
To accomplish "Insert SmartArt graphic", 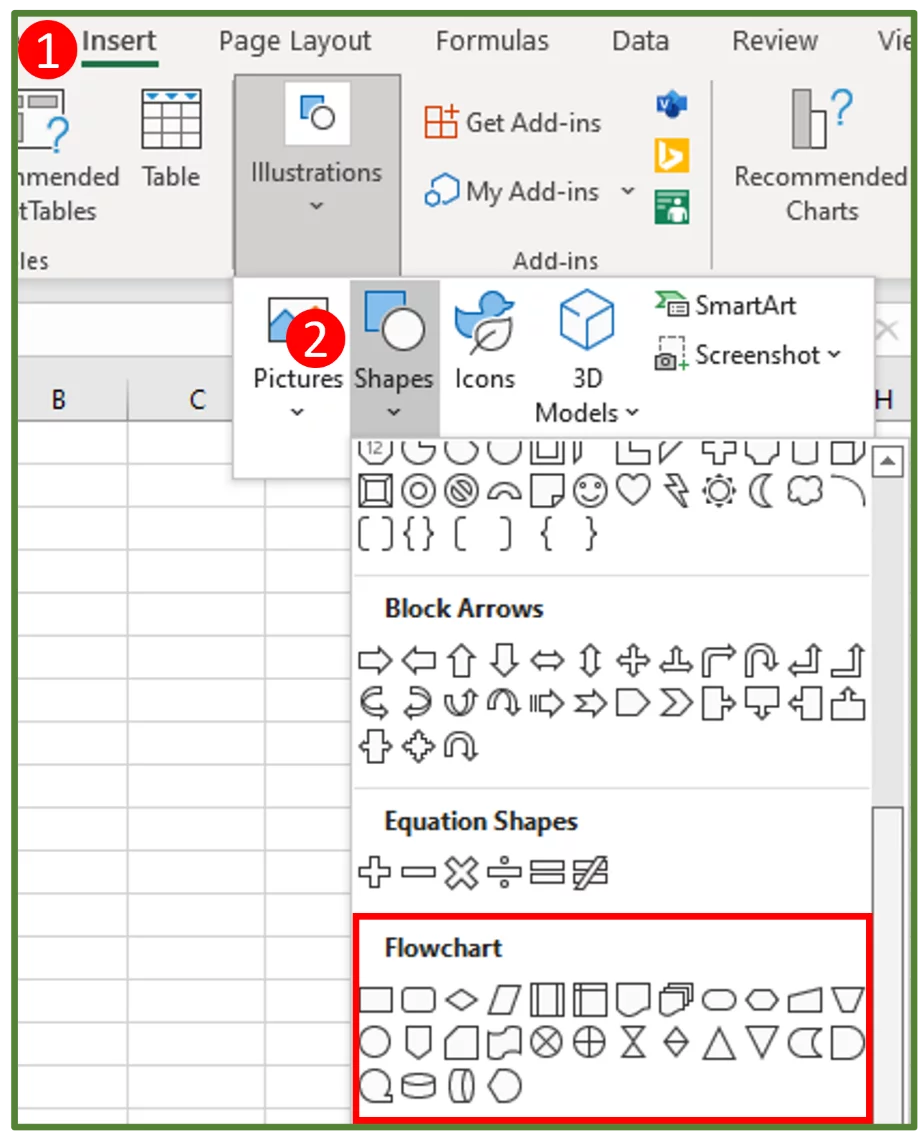I will click(x=745, y=306).
